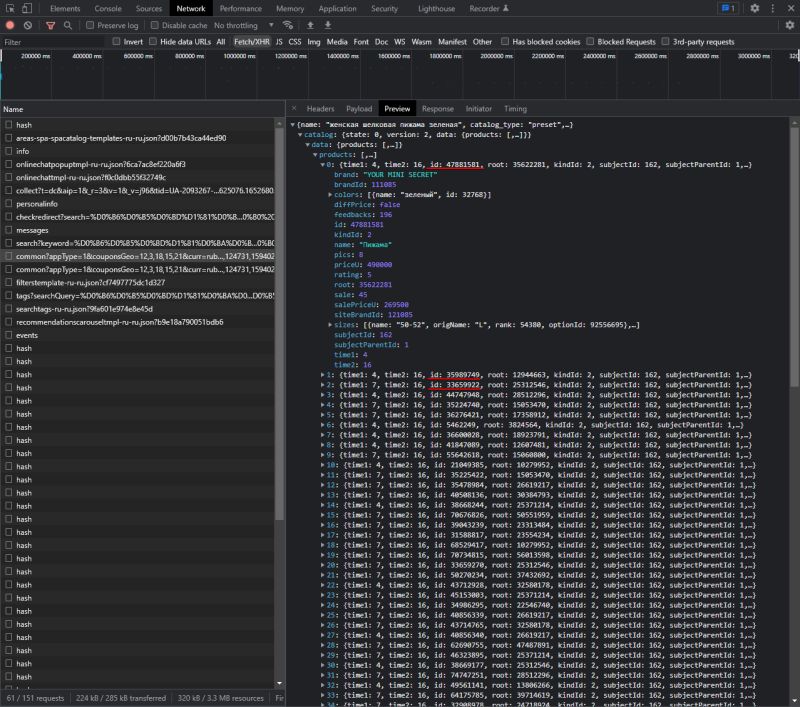Filter requests by Doc type
The image size is (800, 707).
pyautogui.click(x=381, y=42)
